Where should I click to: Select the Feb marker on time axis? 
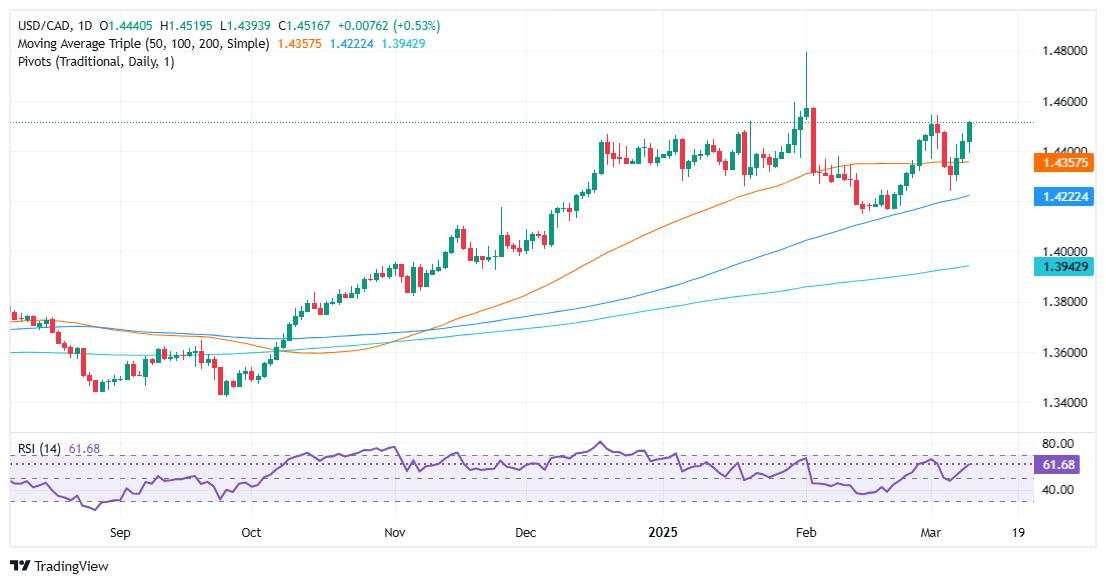click(806, 533)
